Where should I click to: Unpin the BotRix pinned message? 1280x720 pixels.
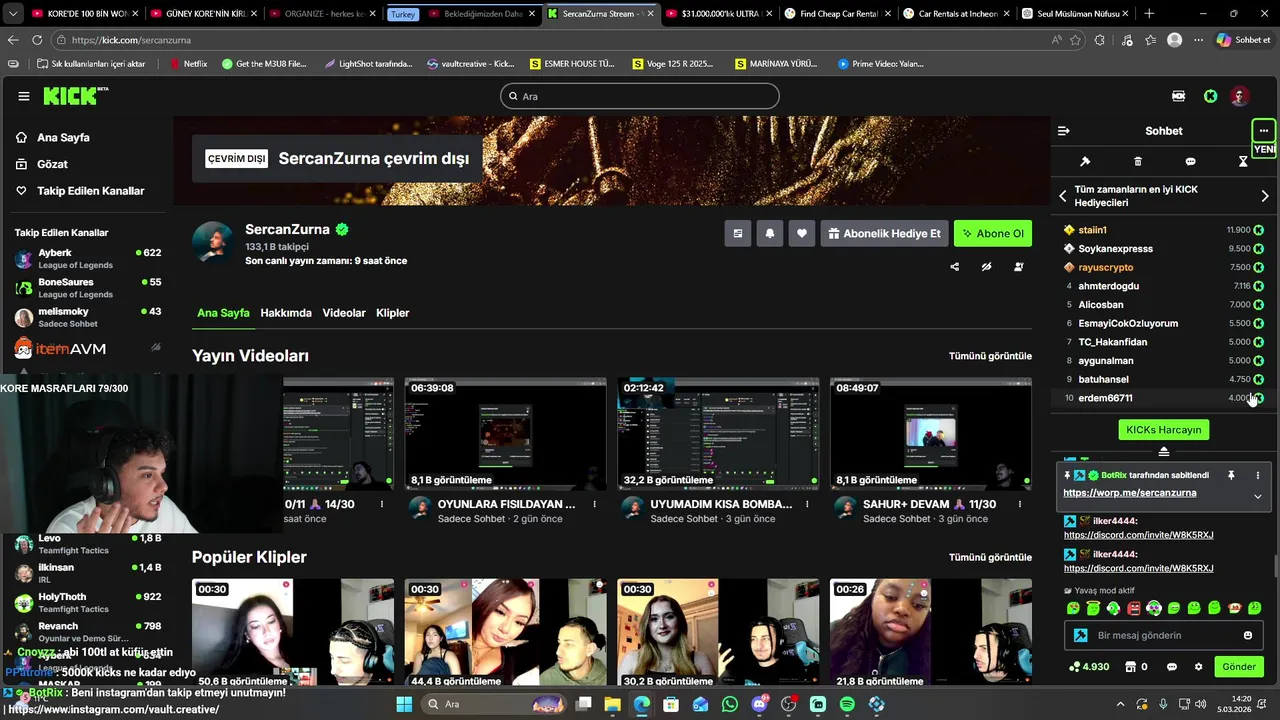pos(1231,476)
